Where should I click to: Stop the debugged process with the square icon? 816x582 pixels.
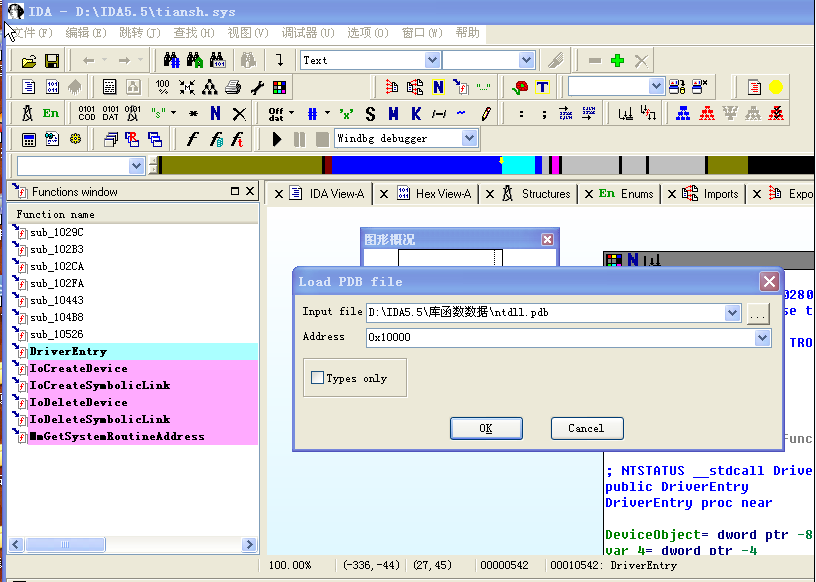click(x=322, y=139)
